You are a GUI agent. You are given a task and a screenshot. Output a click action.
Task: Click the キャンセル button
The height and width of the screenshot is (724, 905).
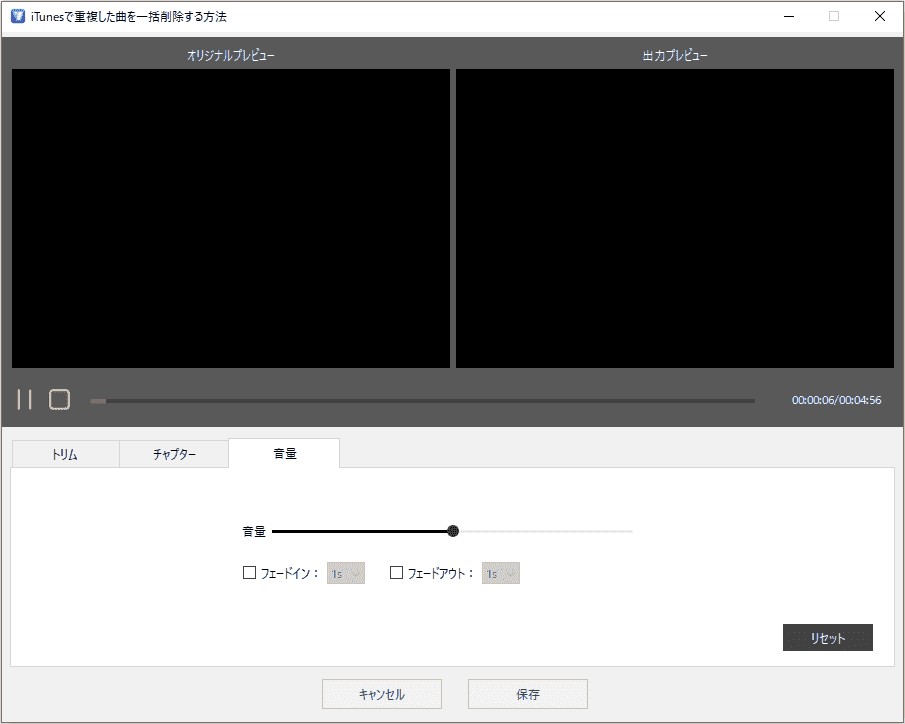coord(381,693)
